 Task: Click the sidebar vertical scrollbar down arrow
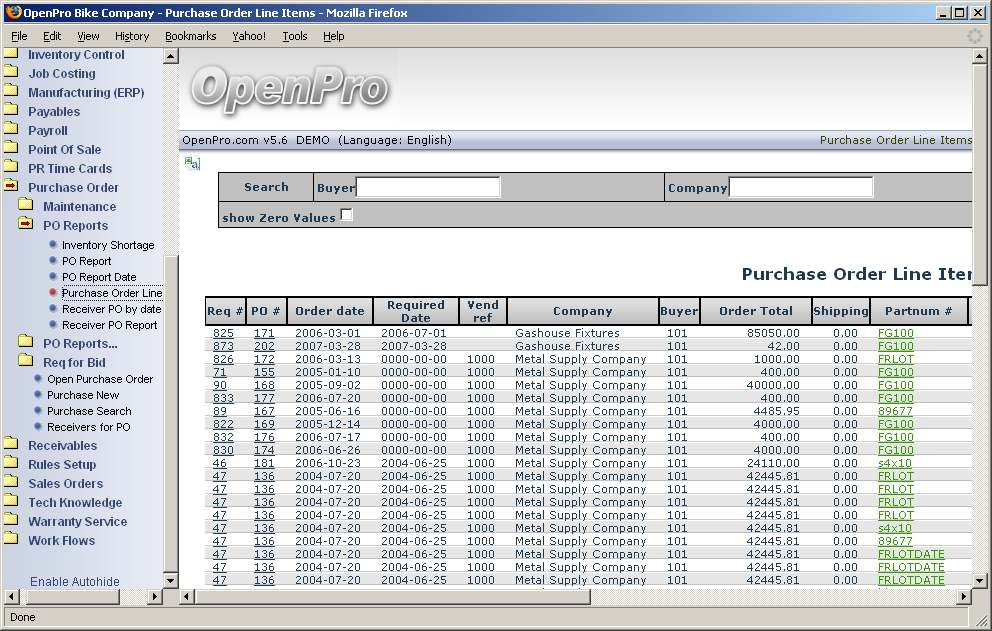pyautogui.click(x=170, y=580)
